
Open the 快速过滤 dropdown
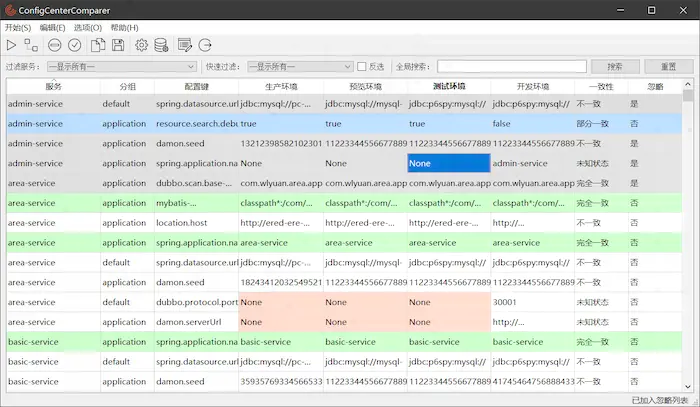click(x=300, y=66)
